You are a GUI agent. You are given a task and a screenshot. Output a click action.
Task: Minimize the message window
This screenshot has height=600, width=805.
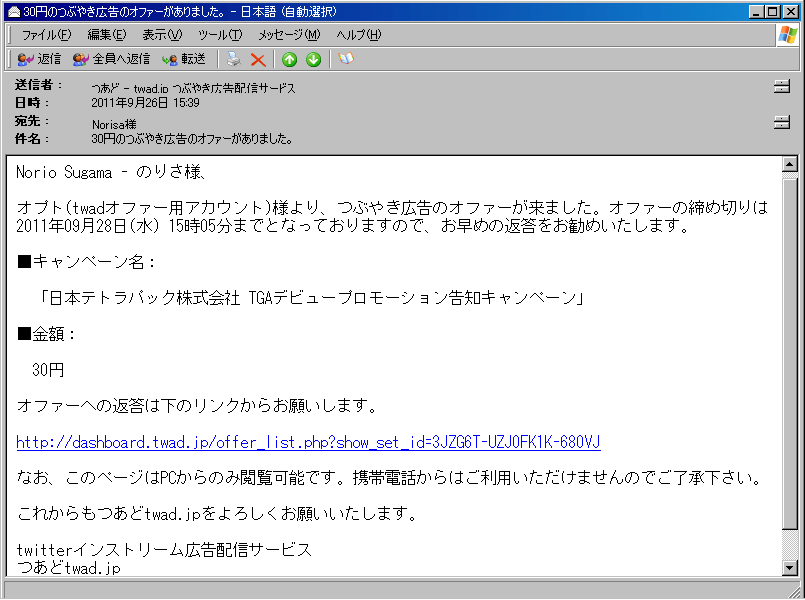756,11
